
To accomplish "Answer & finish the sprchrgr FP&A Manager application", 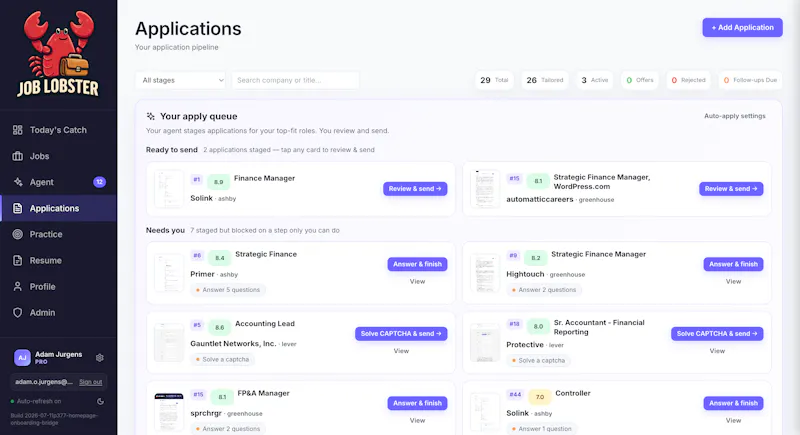I will click(417, 403).
